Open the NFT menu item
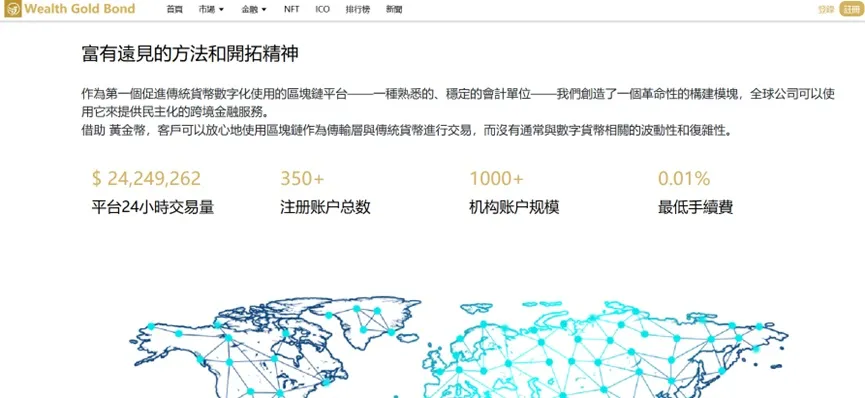 [x=291, y=9]
